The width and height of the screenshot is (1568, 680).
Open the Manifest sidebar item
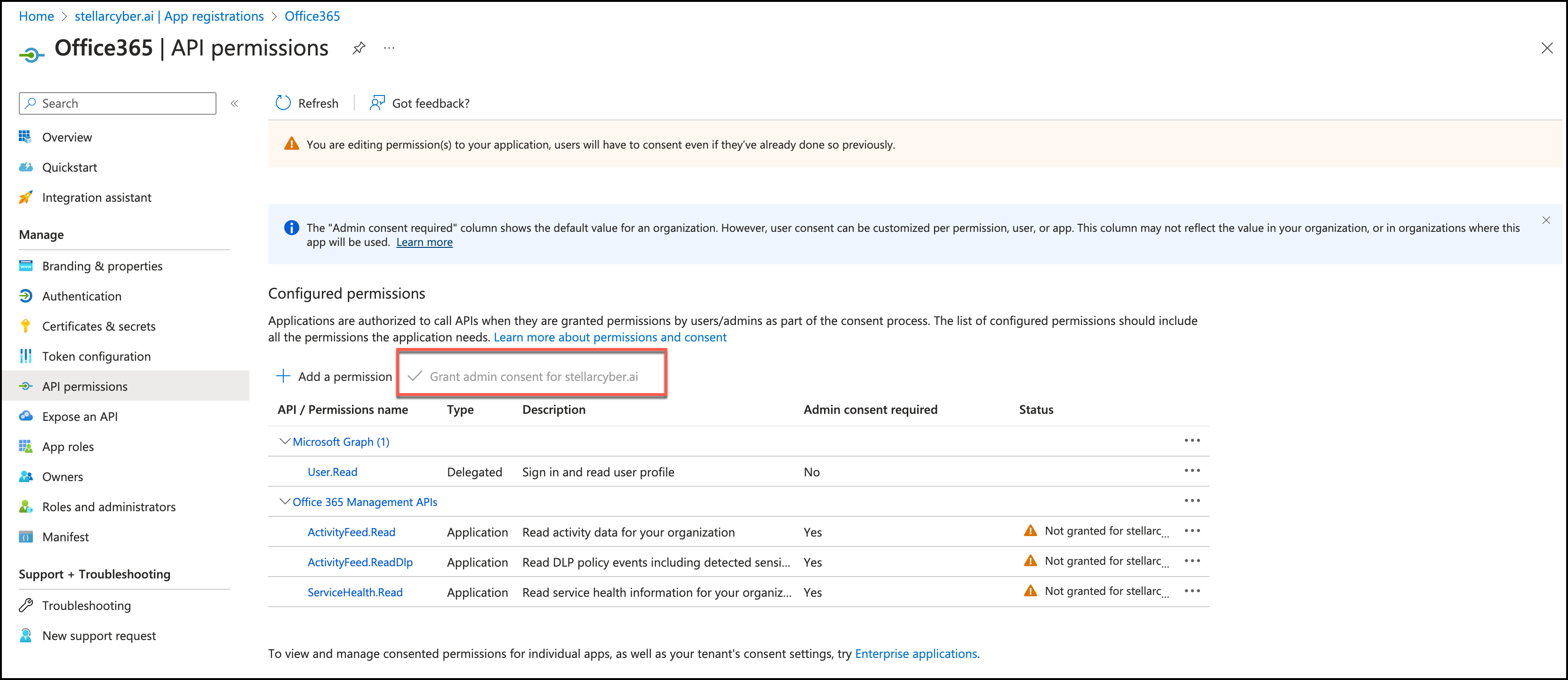click(65, 537)
